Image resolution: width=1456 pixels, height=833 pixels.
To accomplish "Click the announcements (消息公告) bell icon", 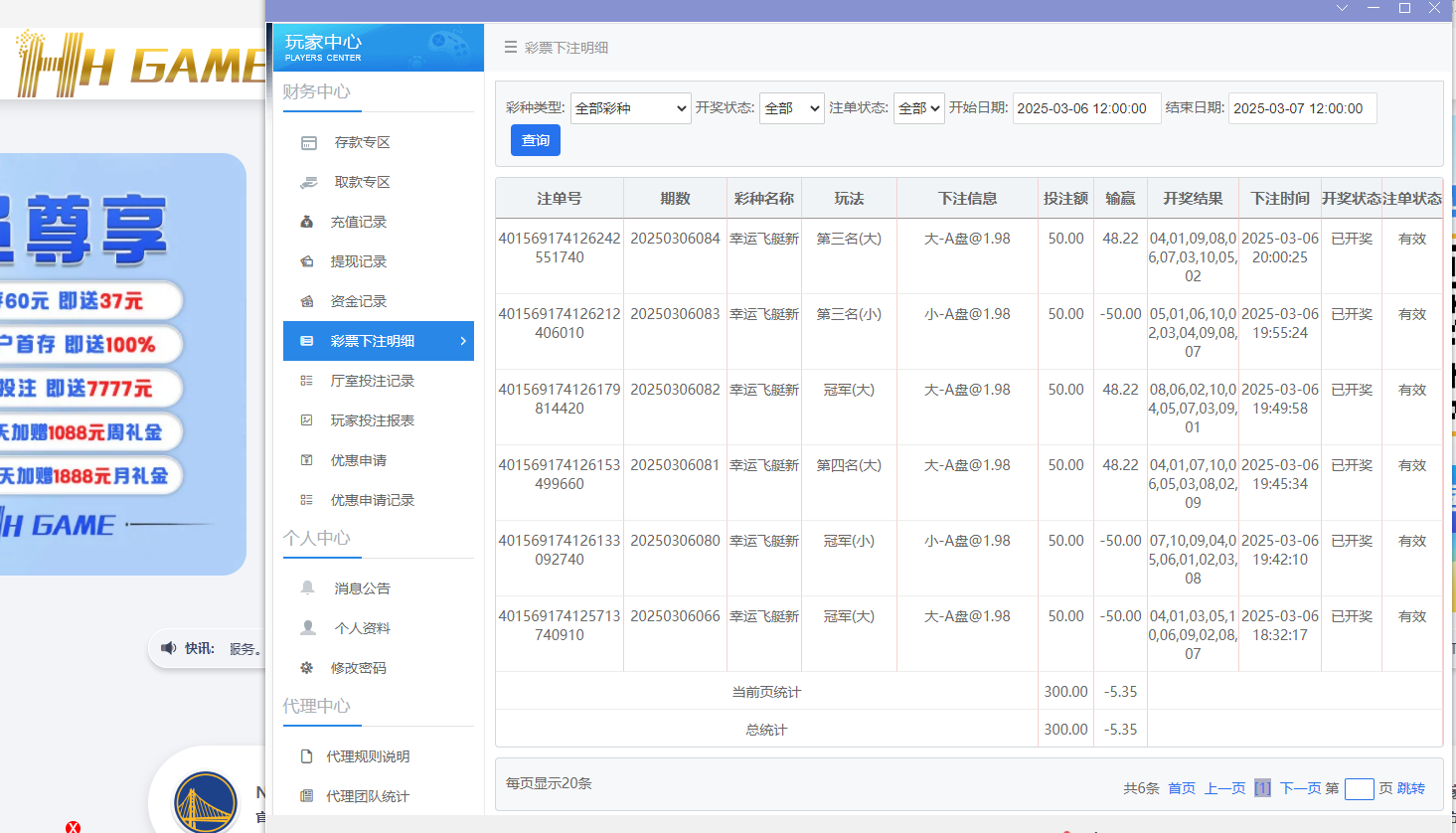I will tap(308, 588).
